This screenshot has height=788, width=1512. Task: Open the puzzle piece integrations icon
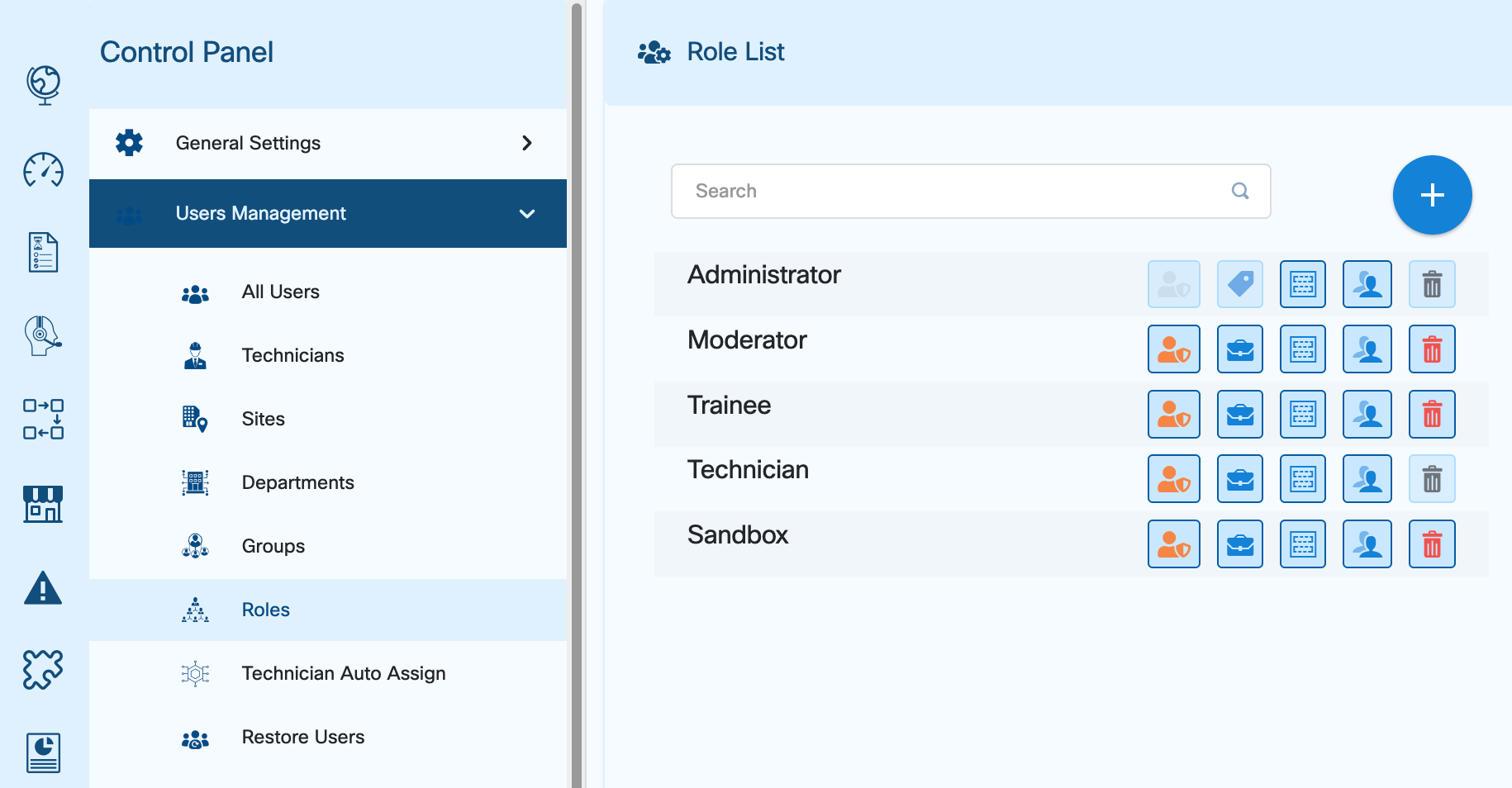[x=43, y=669]
